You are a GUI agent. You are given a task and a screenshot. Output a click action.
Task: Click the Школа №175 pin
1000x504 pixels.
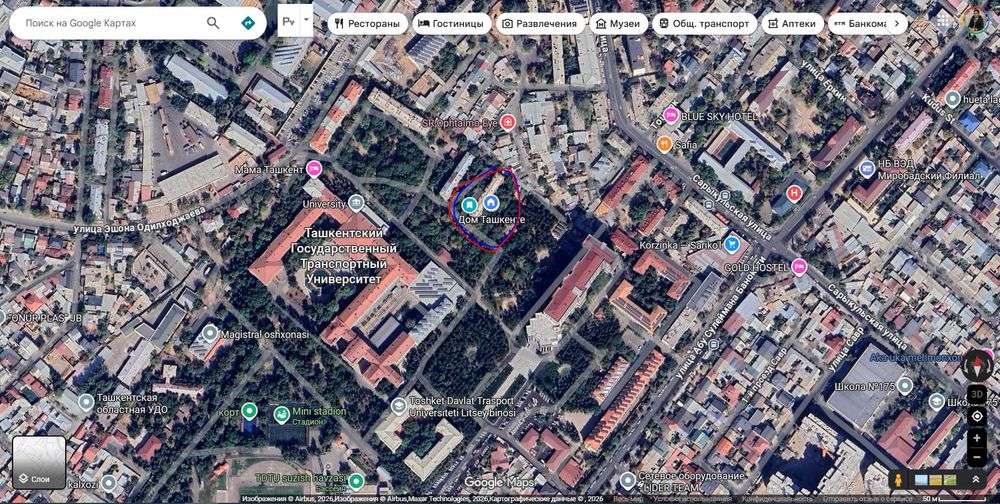905,385
